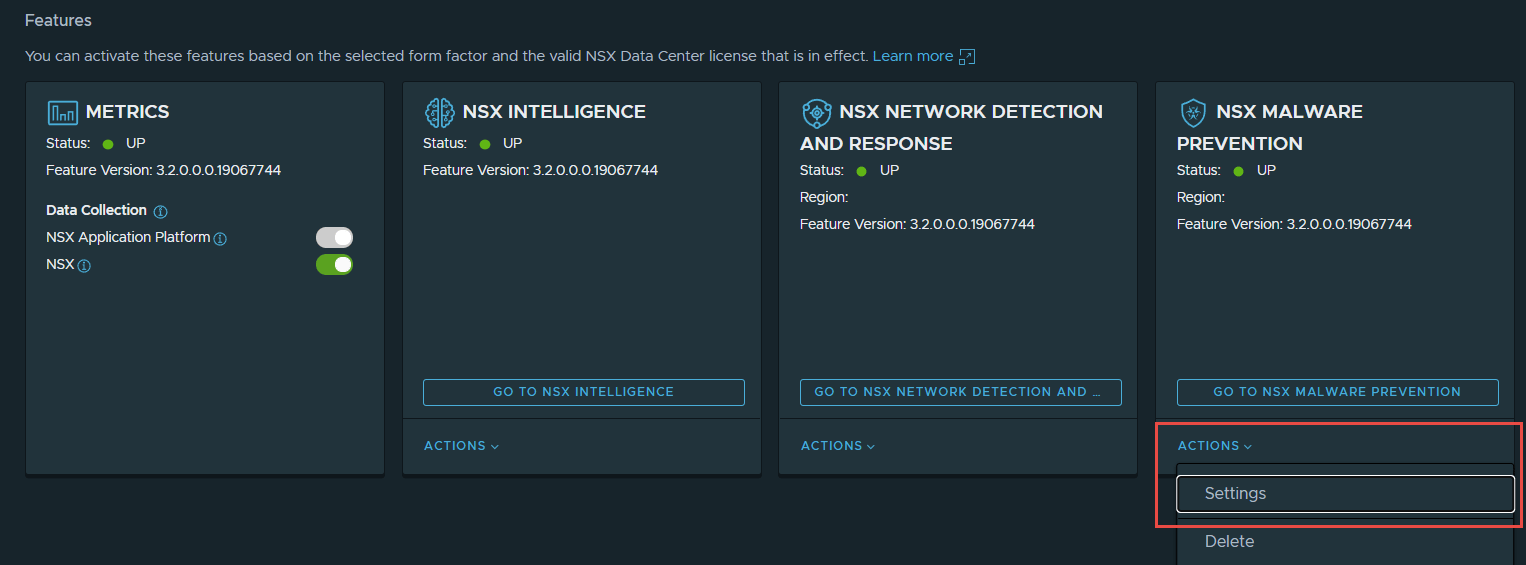Click NSX Malware Prevention card title
1526x565 pixels.
tap(1270, 127)
